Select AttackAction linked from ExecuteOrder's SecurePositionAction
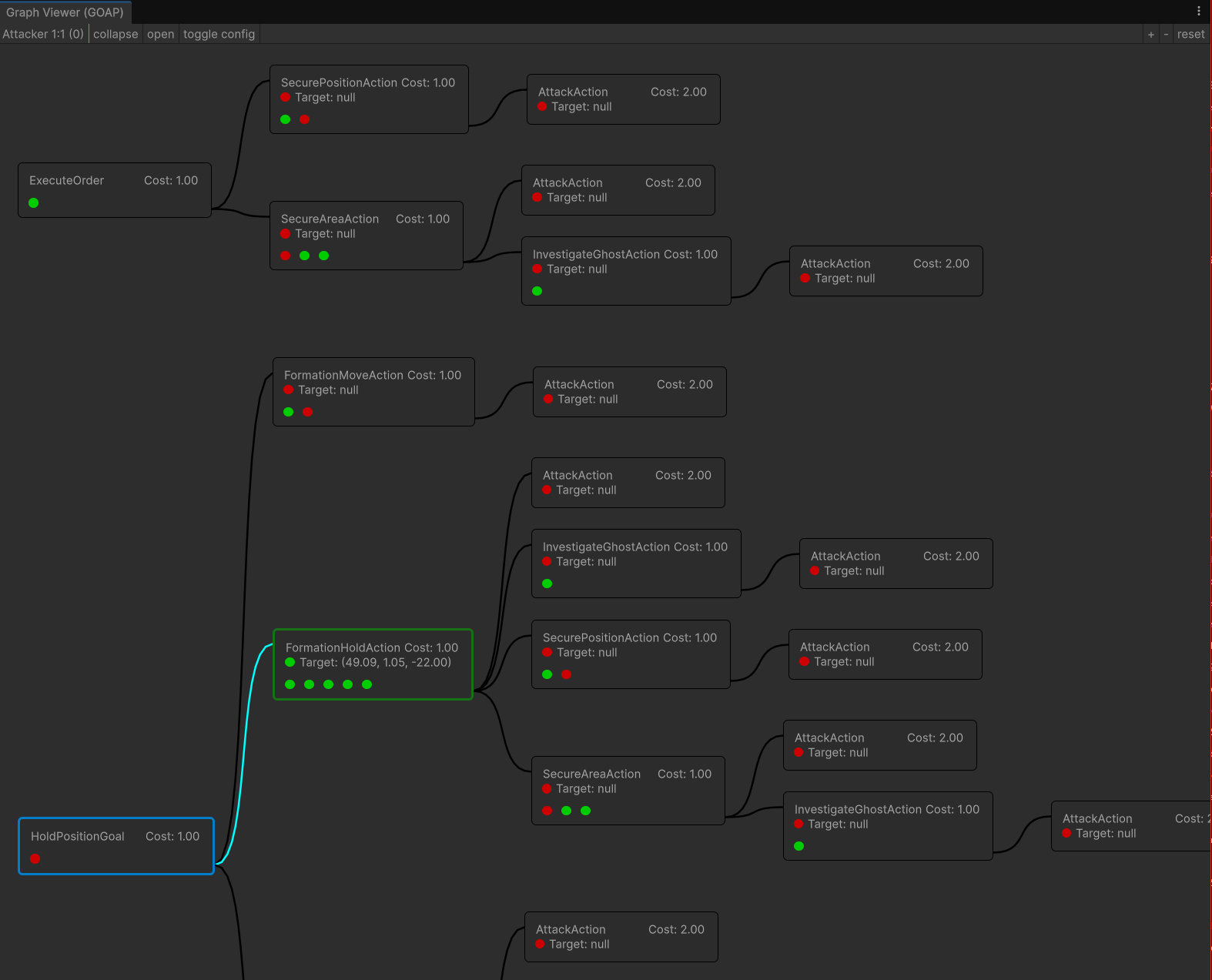This screenshot has width=1212, height=980. pyautogui.click(x=624, y=99)
